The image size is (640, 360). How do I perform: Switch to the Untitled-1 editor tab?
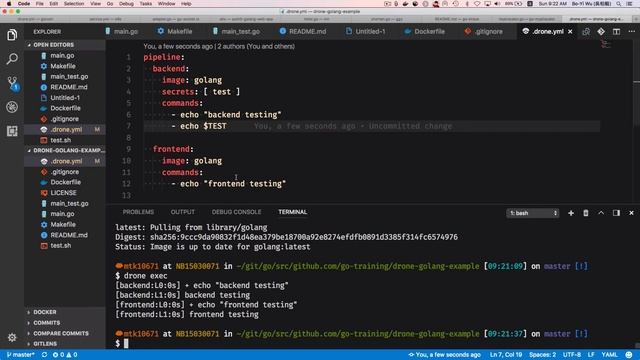[x=365, y=31]
